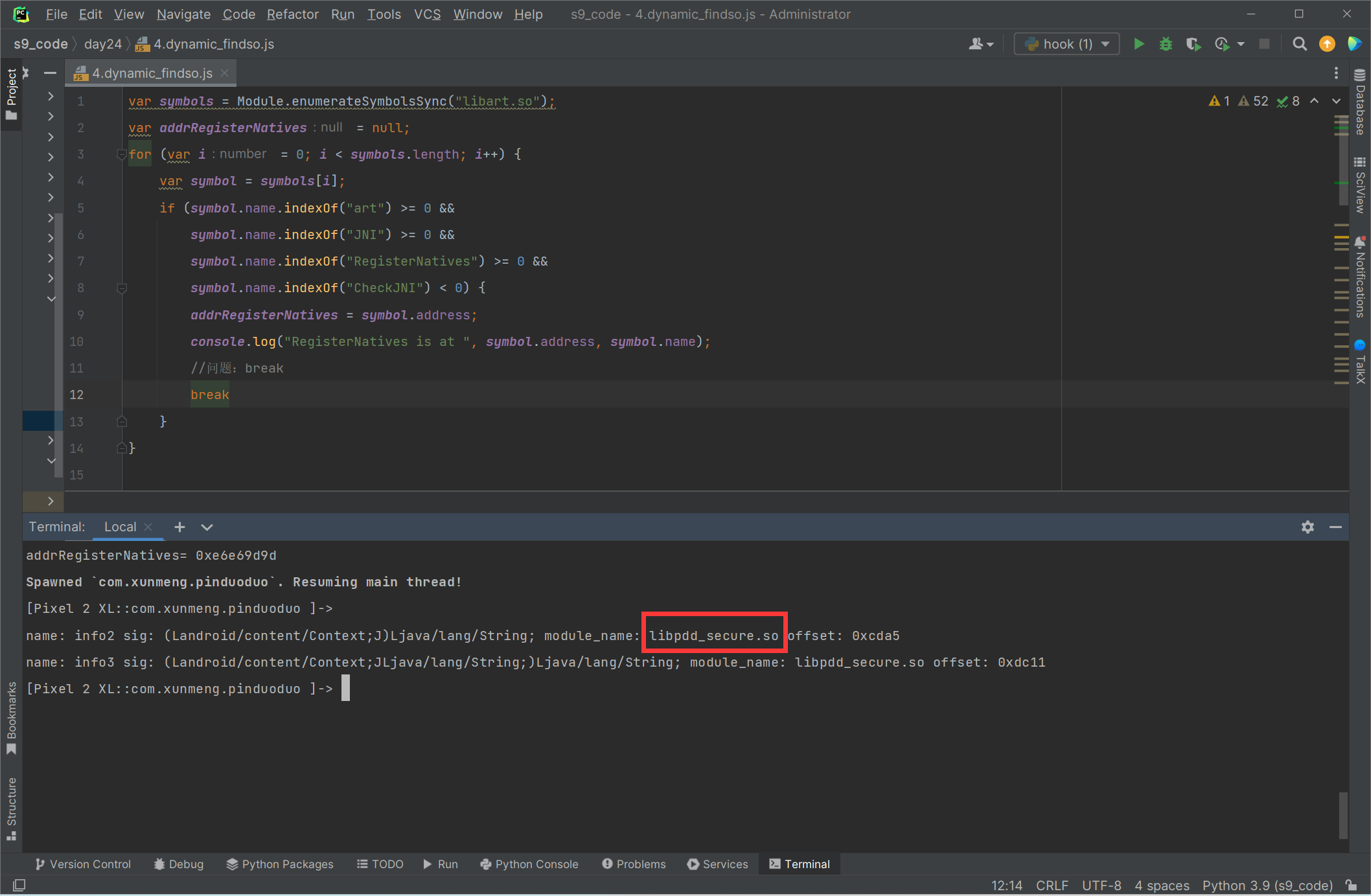Click s9_code breadcrumb in navigation bar
This screenshot has height=896, width=1371.
pyautogui.click(x=41, y=44)
